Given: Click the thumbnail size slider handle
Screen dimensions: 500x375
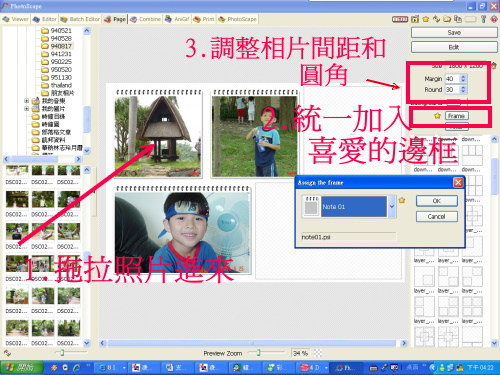Looking at the screenshot, I should coord(62,352).
